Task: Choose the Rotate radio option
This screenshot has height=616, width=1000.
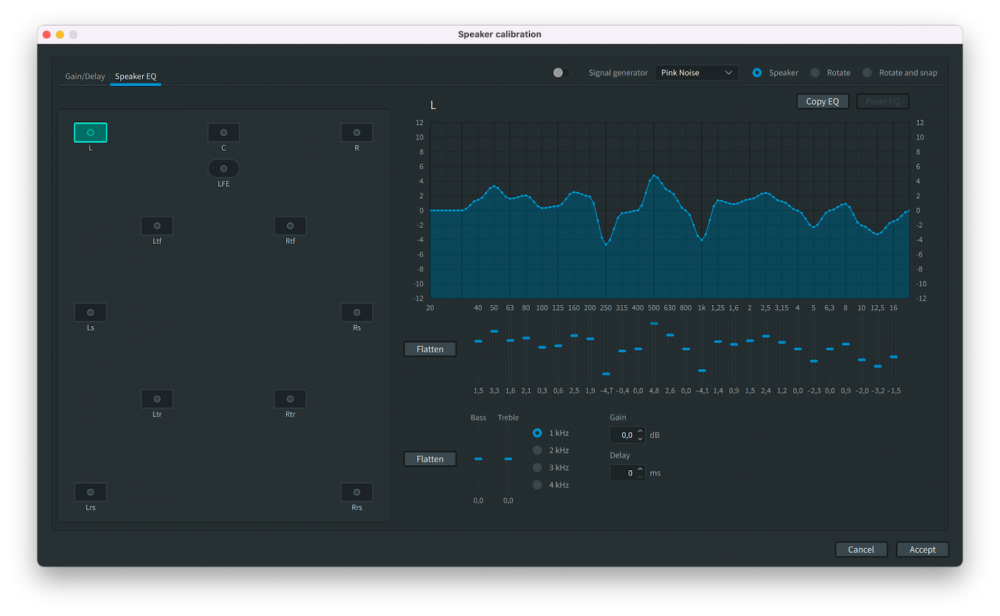Action: point(815,73)
